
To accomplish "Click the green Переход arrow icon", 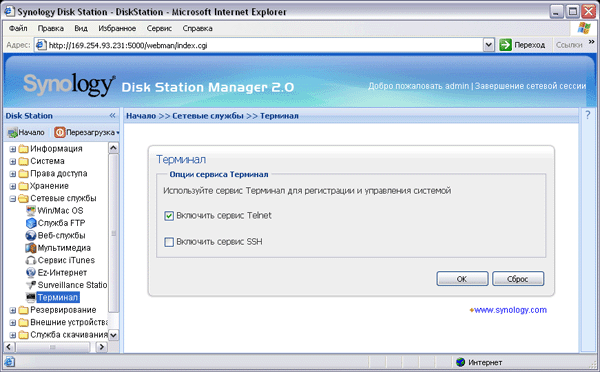I will click(x=505, y=45).
